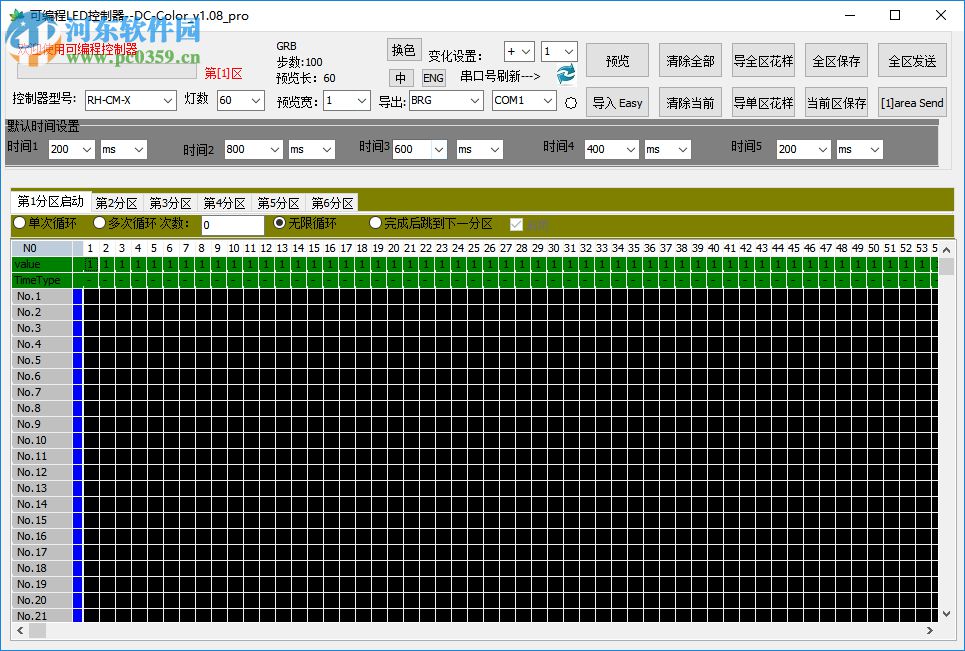Select the 无限循环 loop option

click(x=281, y=222)
